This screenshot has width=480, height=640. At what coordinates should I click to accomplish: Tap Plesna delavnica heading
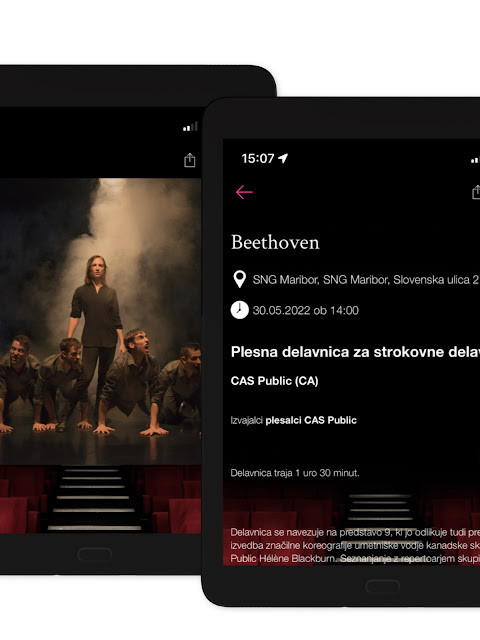point(355,352)
